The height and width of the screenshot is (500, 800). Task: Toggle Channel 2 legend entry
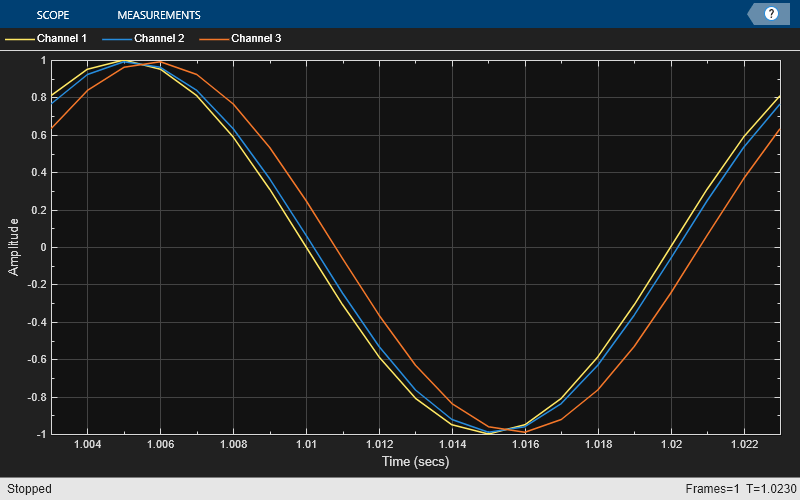tap(143, 38)
